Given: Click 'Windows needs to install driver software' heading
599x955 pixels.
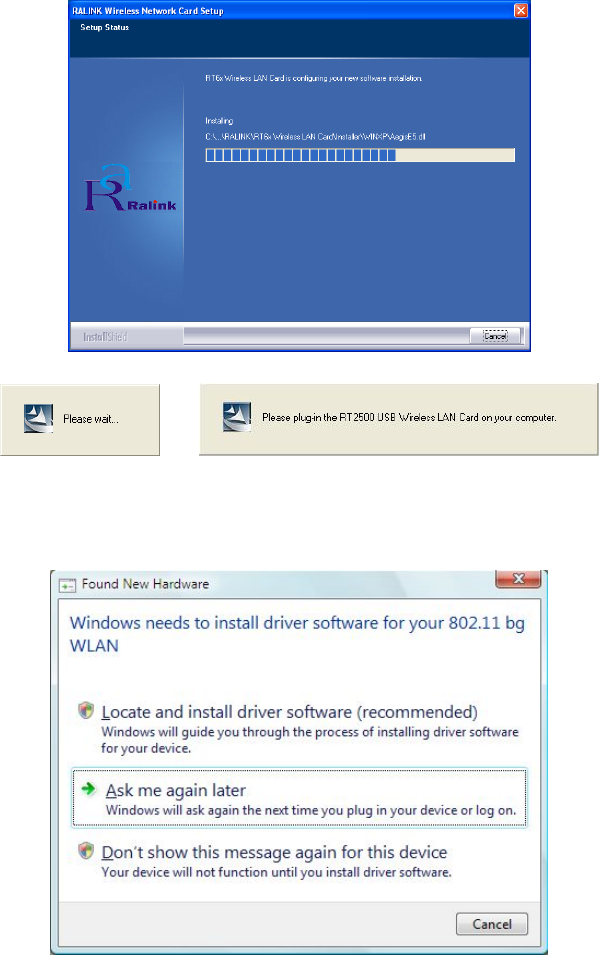Looking at the screenshot, I should tap(297, 634).
